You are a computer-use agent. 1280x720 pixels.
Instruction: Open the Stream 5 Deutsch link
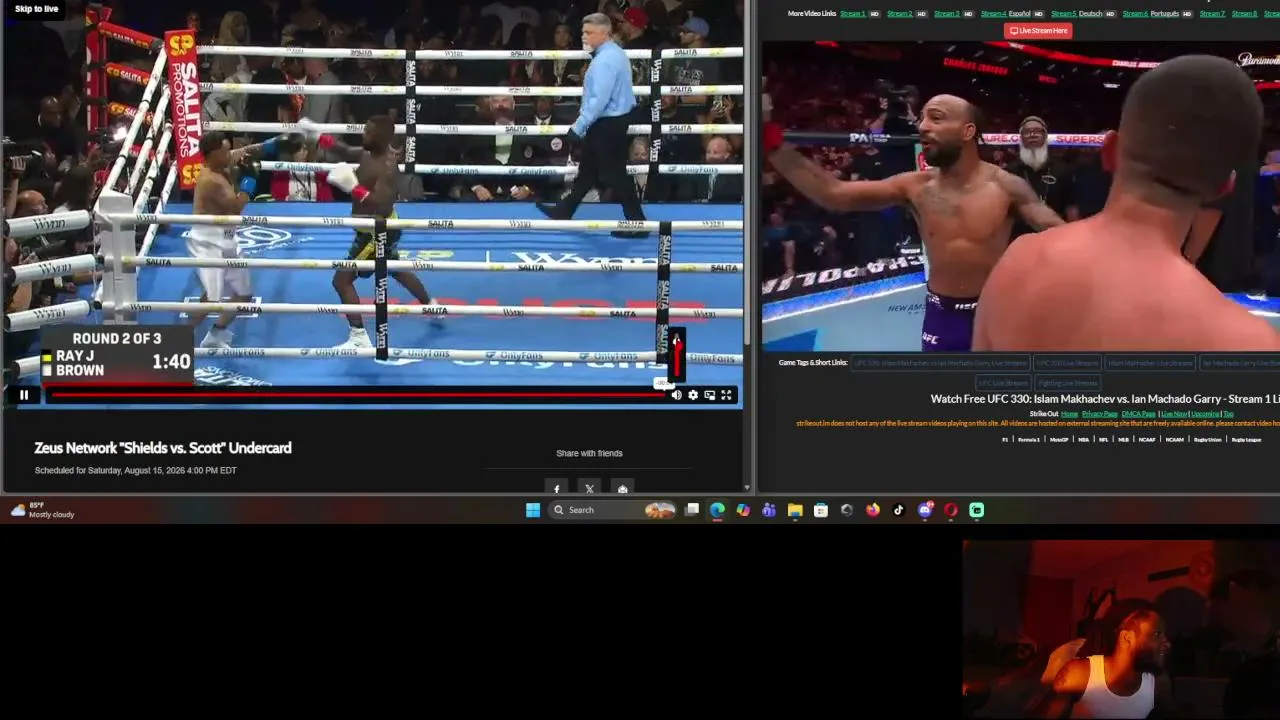click(x=1076, y=14)
